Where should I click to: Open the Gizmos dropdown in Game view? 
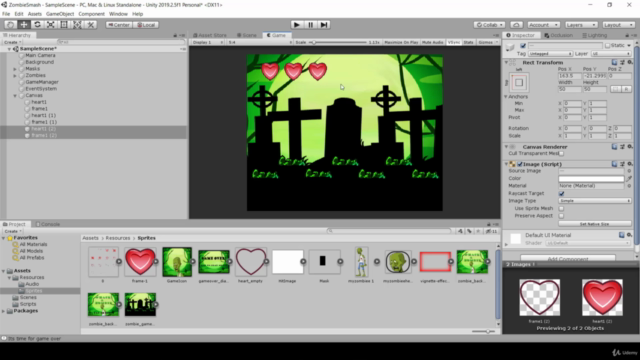pyautogui.click(x=487, y=42)
